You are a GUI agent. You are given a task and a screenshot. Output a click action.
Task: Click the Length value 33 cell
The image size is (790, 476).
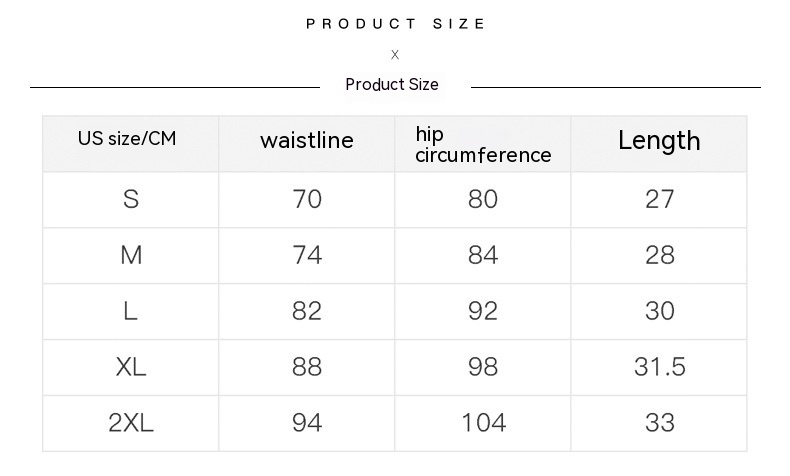coord(660,423)
